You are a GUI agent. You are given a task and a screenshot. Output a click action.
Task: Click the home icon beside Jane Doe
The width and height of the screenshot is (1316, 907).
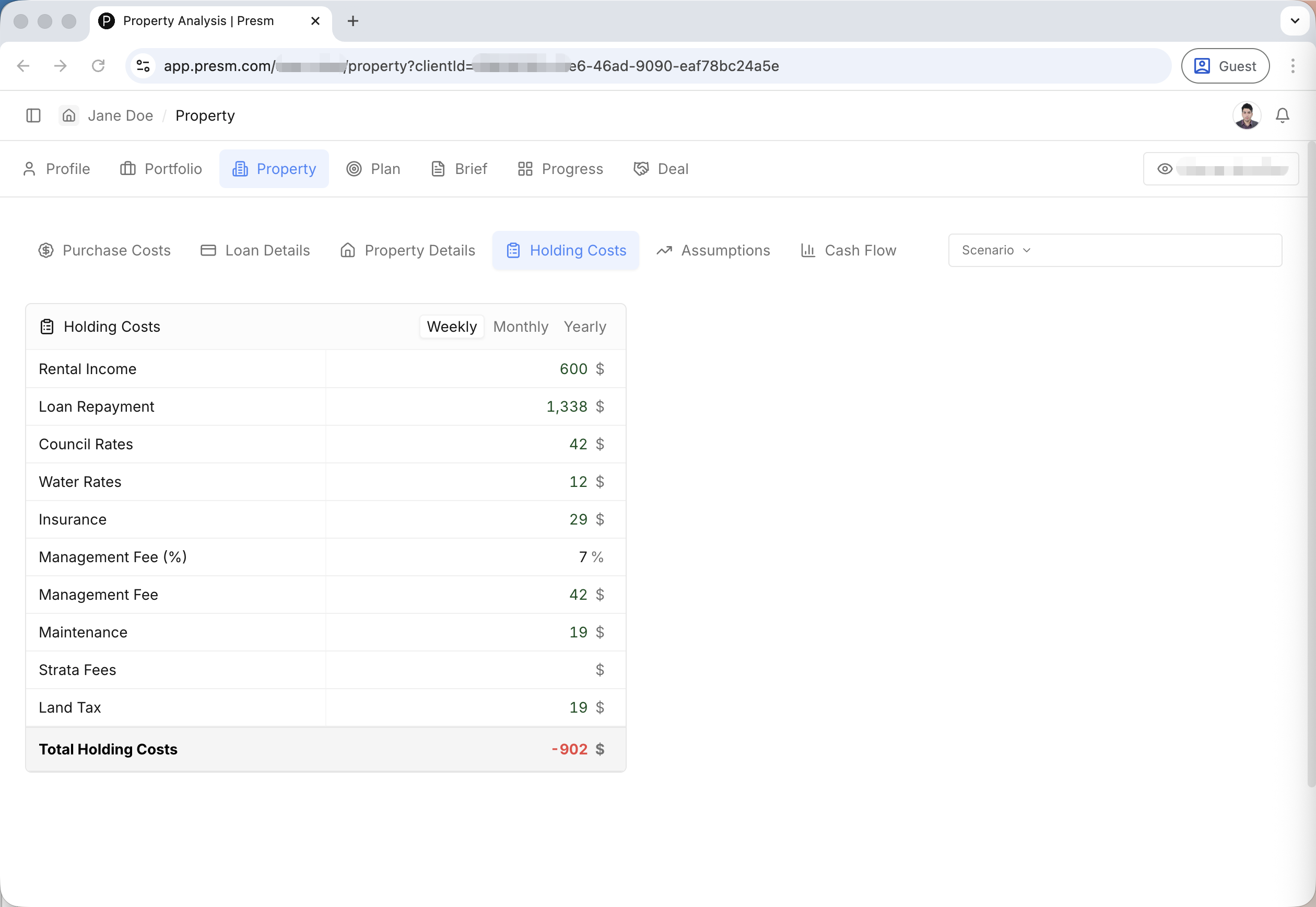click(69, 115)
